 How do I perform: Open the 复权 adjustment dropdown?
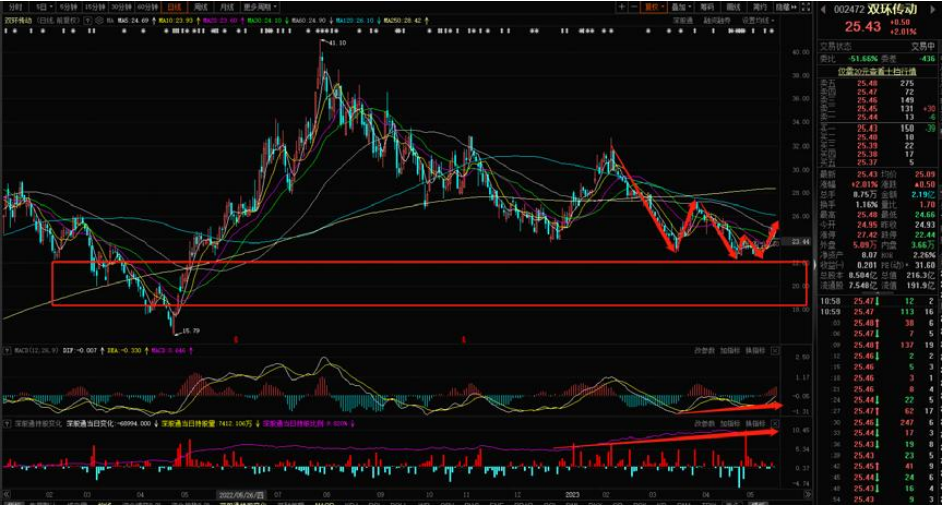[x=653, y=6]
